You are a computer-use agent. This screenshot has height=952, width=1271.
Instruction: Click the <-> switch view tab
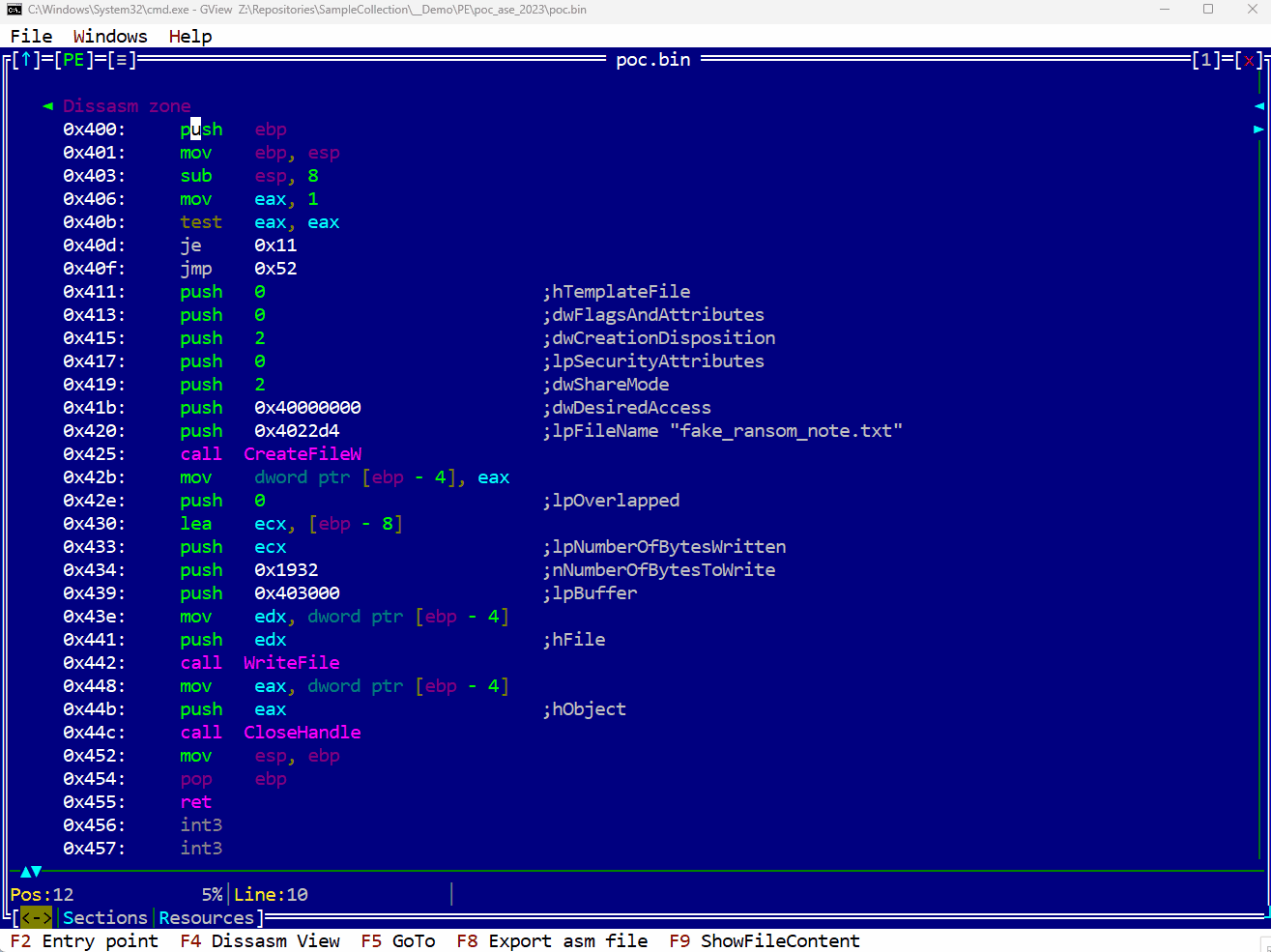click(37, 918)
